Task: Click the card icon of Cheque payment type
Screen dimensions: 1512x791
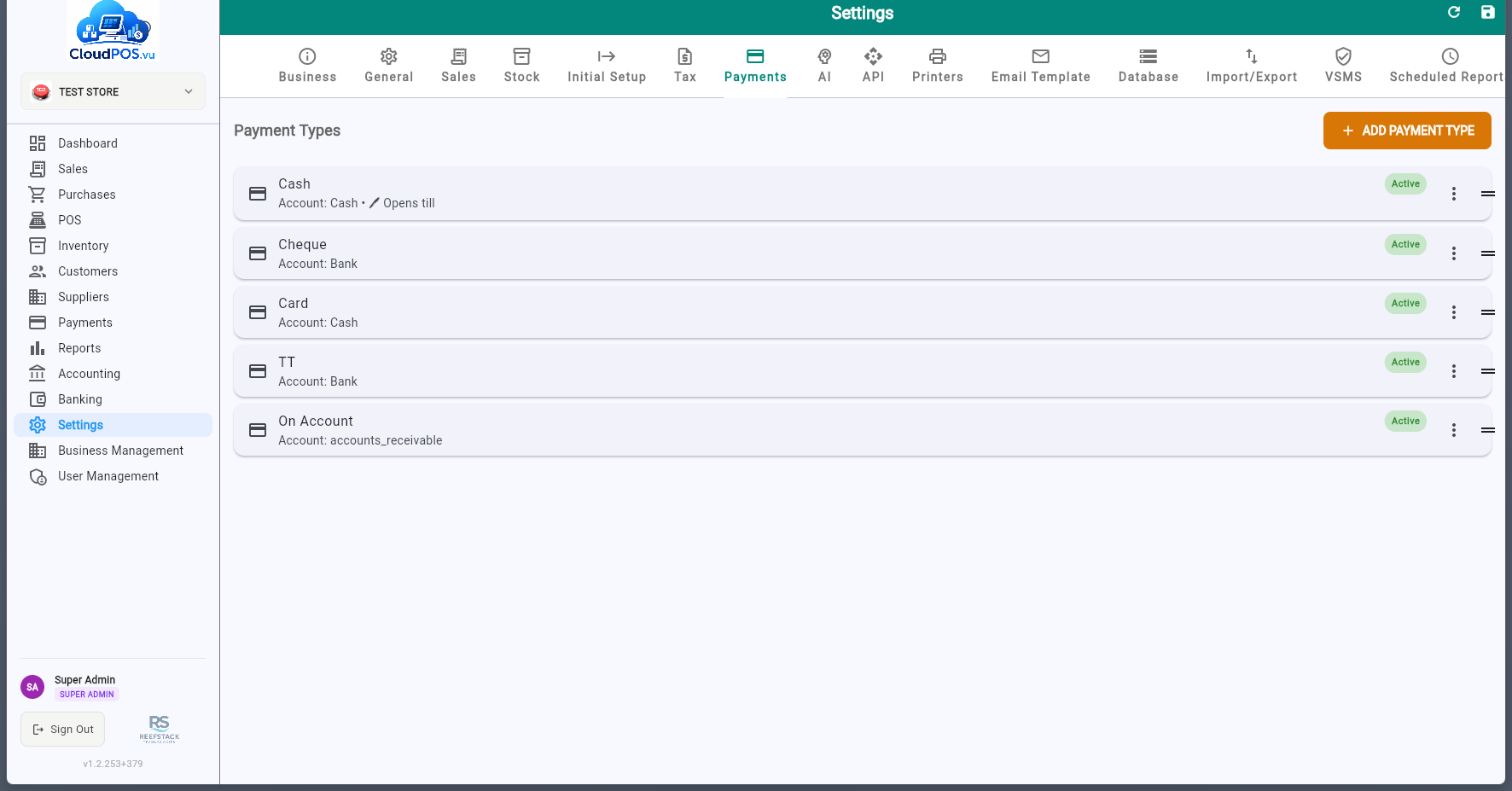Action: [x=258, y=253]
